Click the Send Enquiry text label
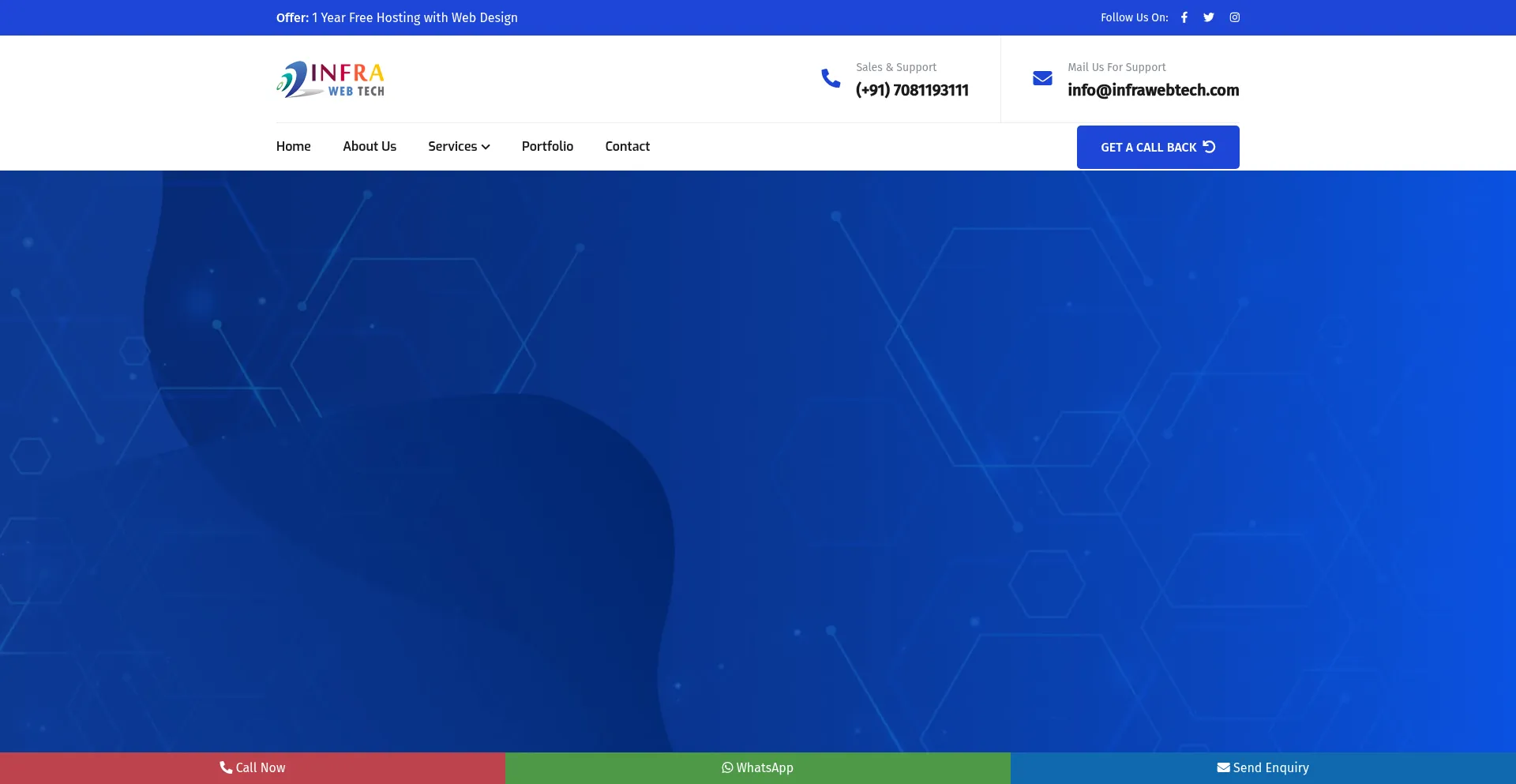This screenshot has height=784, width=1516. [1270, 767]
